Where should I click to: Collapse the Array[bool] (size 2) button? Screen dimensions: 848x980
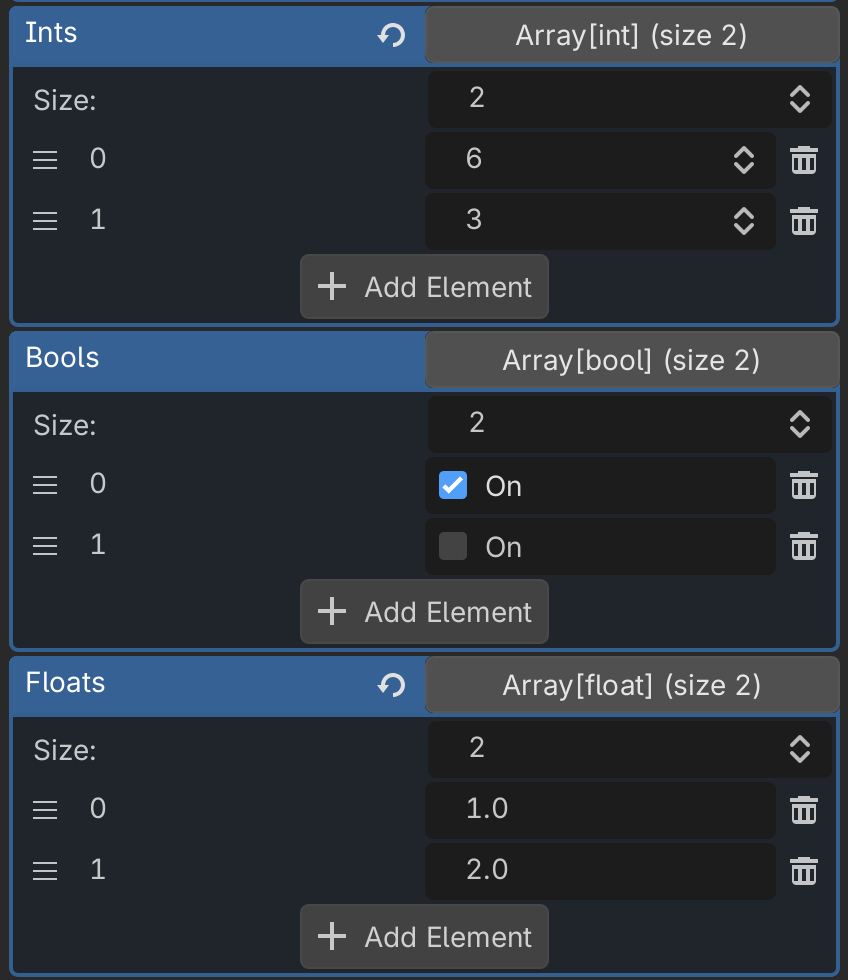click(631, 360)
